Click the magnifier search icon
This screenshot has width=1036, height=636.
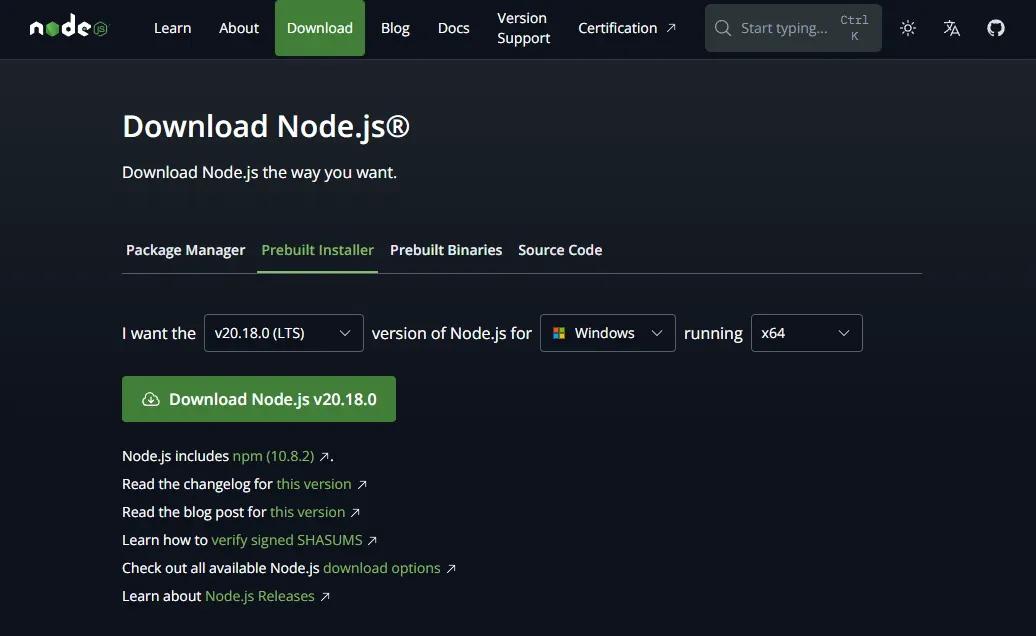723,28
